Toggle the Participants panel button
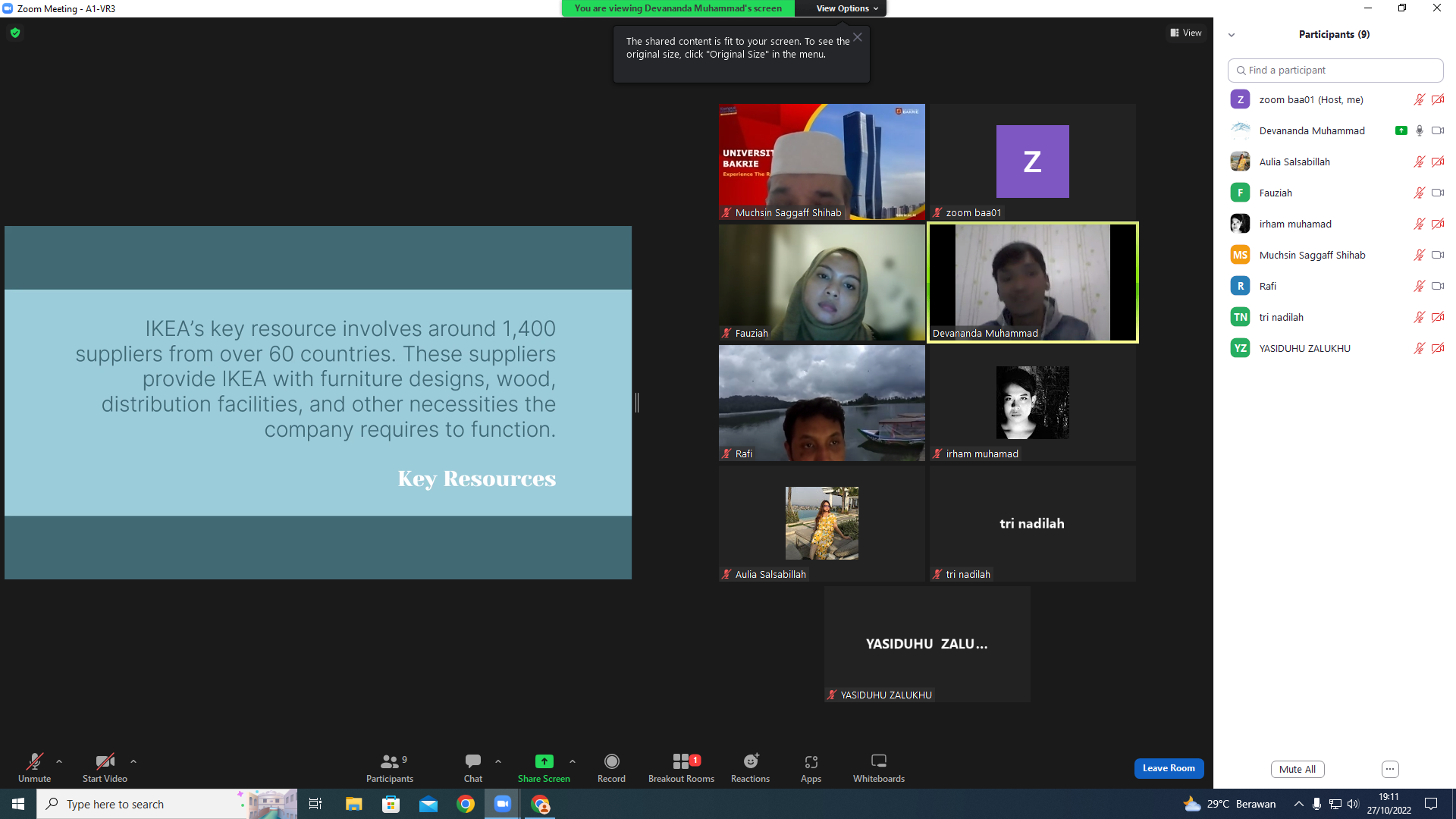Viewport: 1456px width, 819px height. tap(390, 767)
